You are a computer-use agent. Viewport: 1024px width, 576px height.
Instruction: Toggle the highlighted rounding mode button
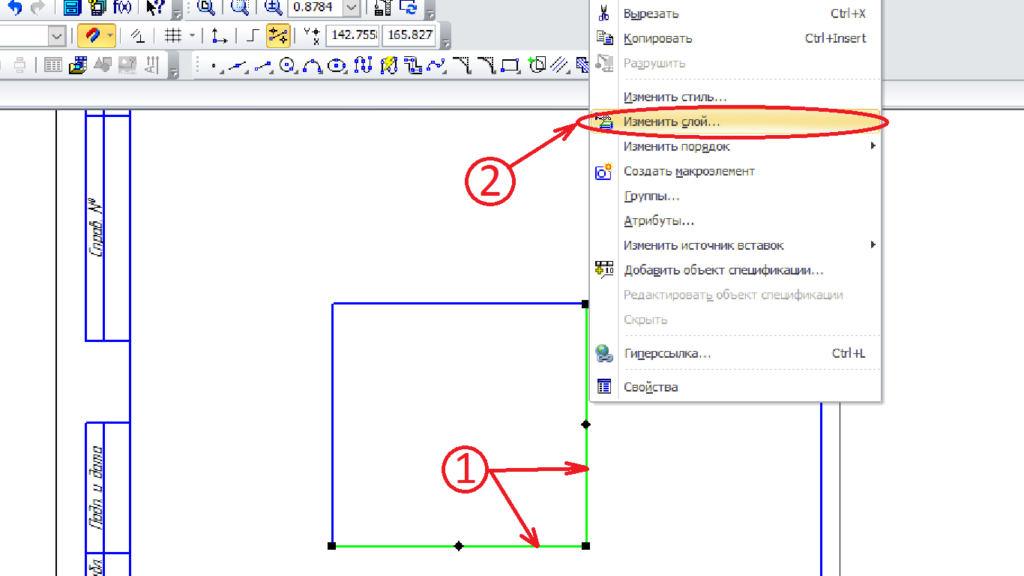[278, 36]
